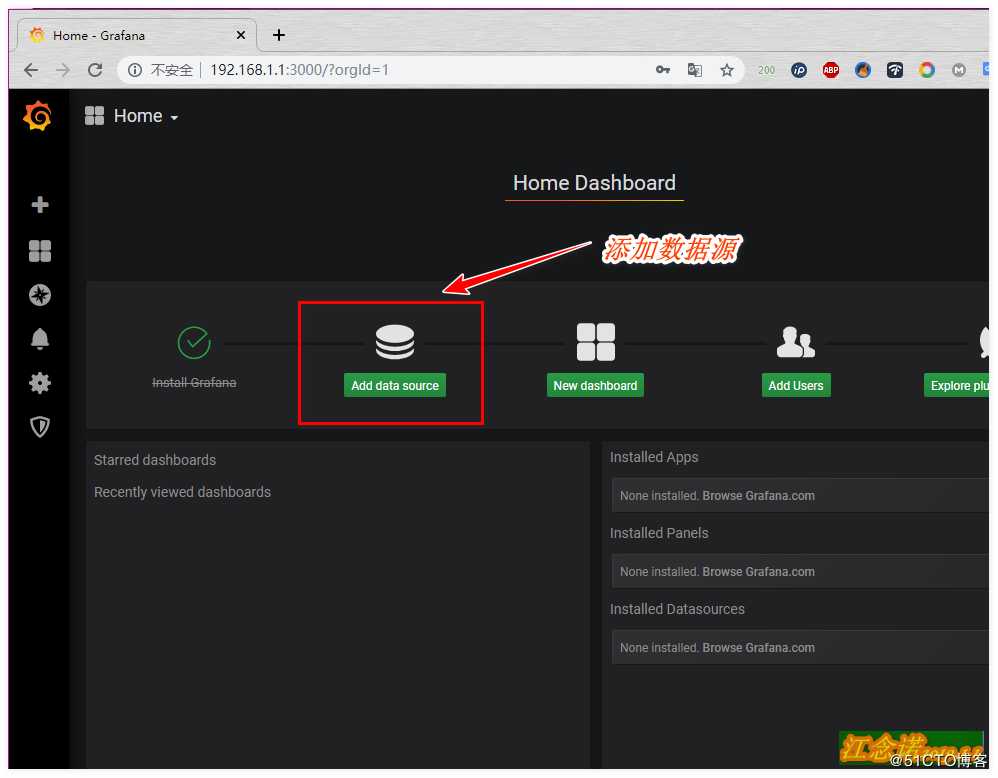This screenshot has height=778, width=998.
Task: Click the Installed Panels heading
Action: 659,533
